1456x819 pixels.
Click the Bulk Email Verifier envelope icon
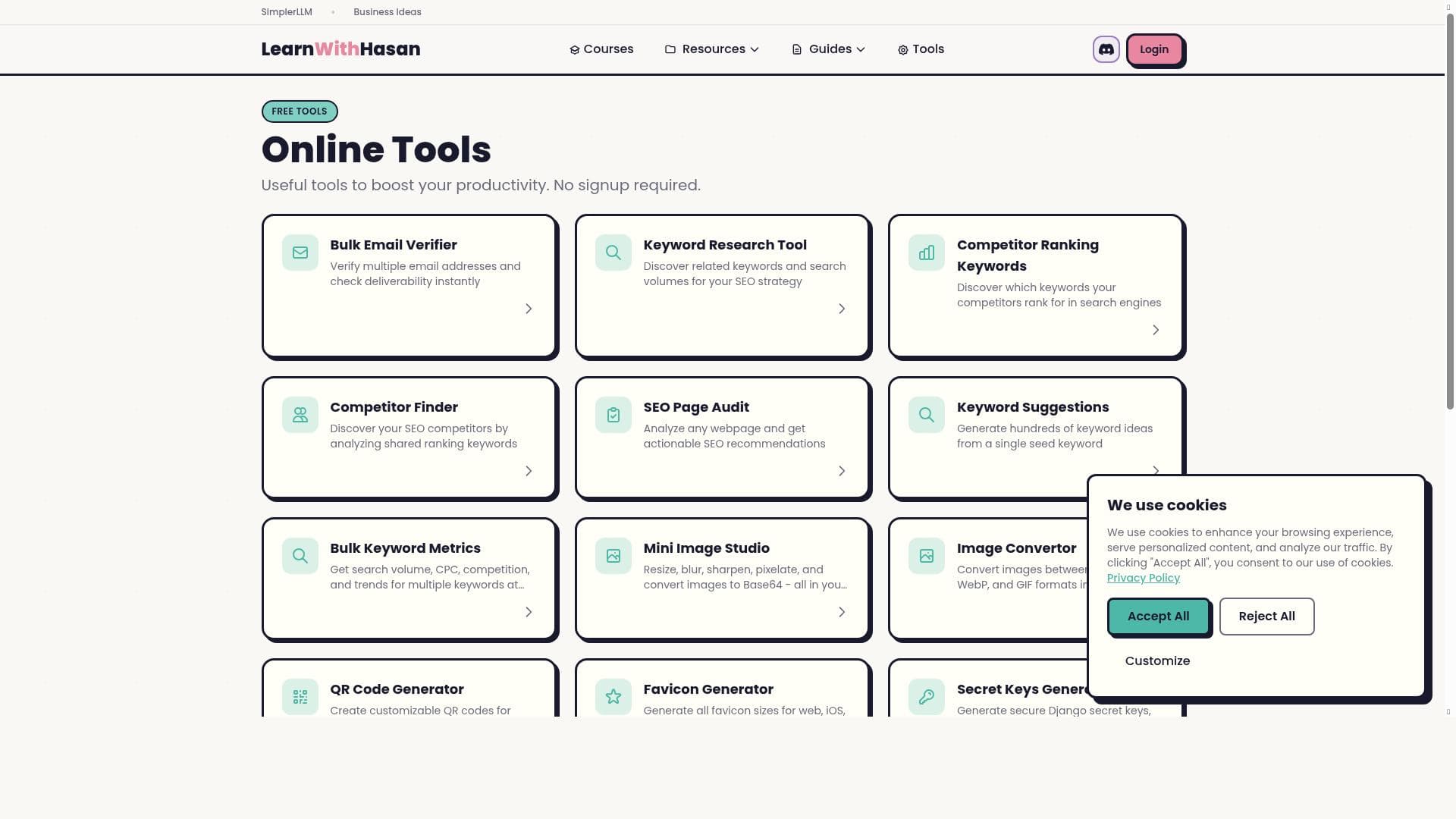[x=300, y=253]
